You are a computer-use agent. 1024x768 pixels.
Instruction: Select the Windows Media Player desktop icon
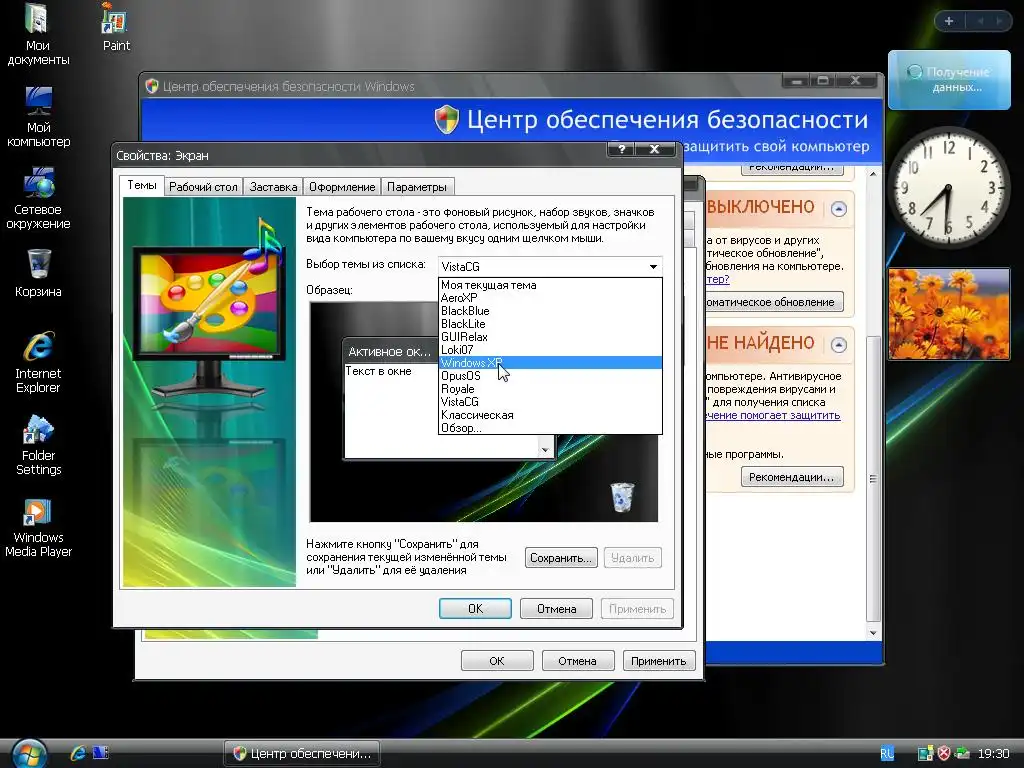tap(38, 528)
